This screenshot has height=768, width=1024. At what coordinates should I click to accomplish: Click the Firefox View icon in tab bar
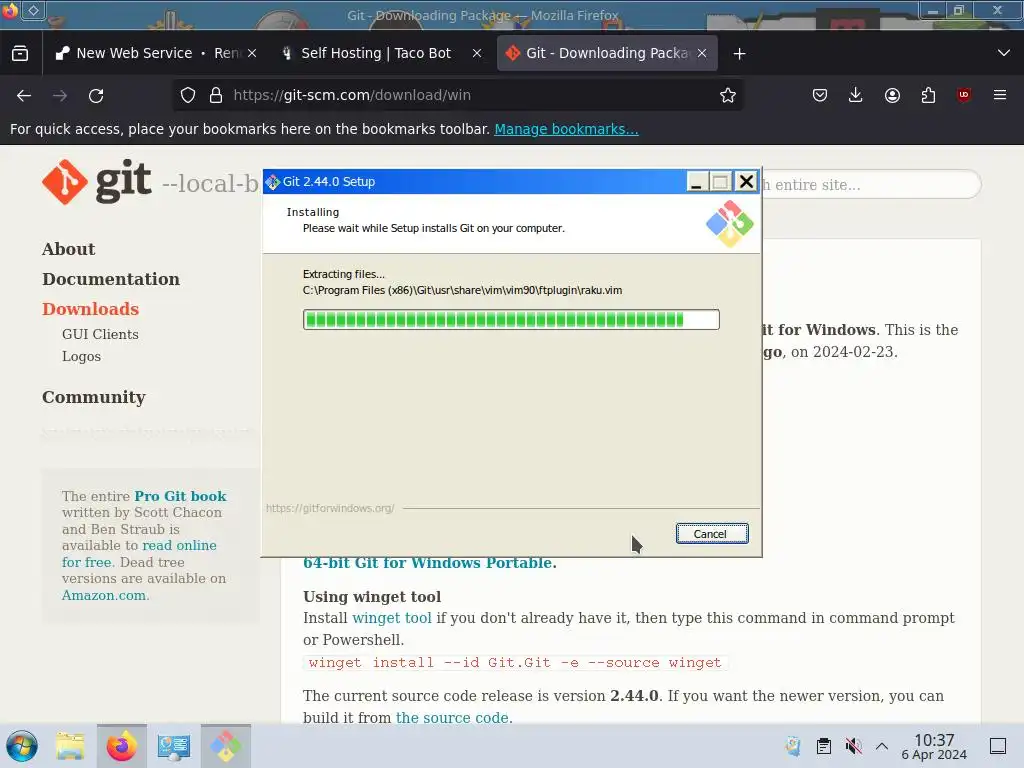[x=20, y=54]
